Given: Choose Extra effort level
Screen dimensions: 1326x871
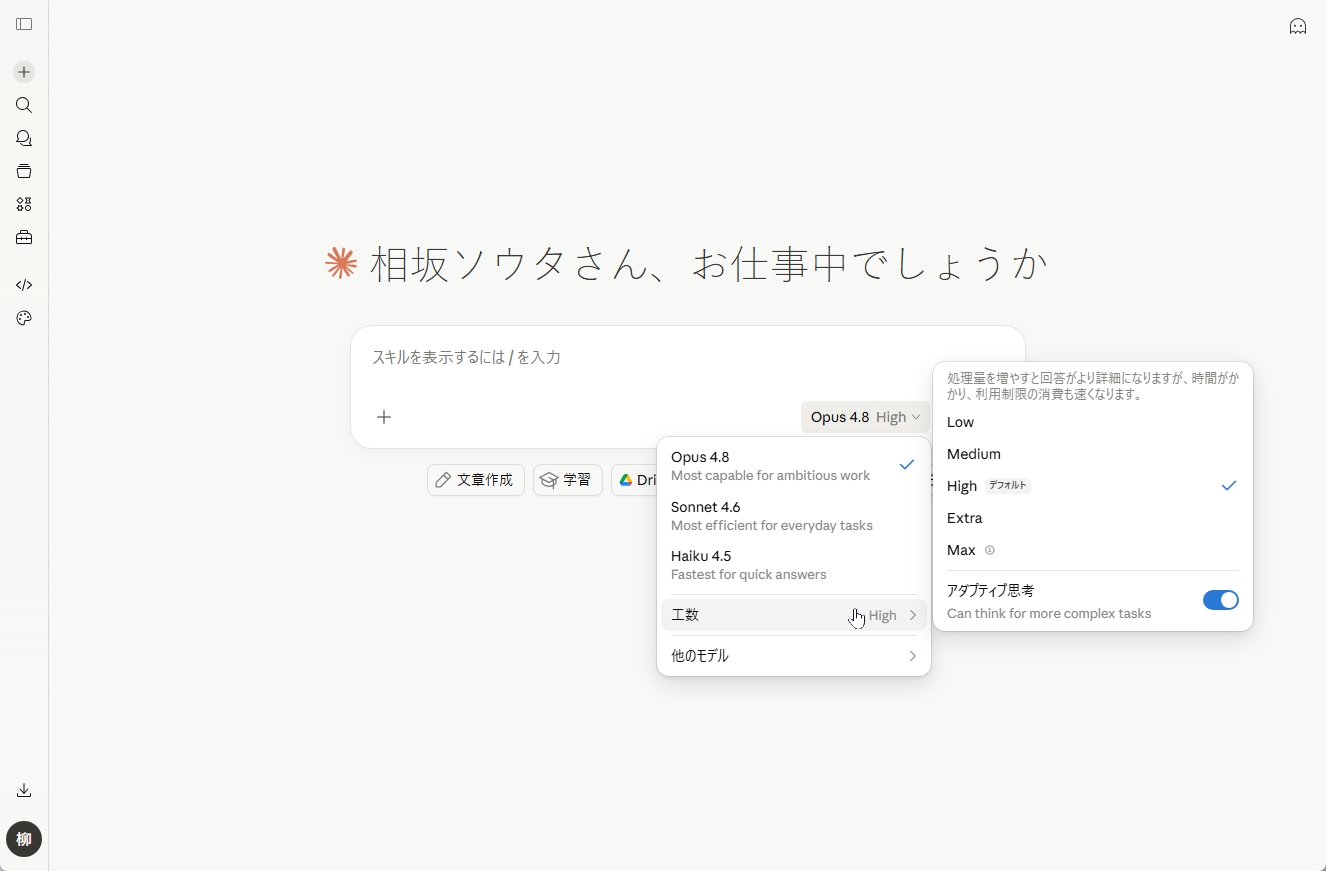Looking at the screenshot, I should click(x=1092, y=518).
